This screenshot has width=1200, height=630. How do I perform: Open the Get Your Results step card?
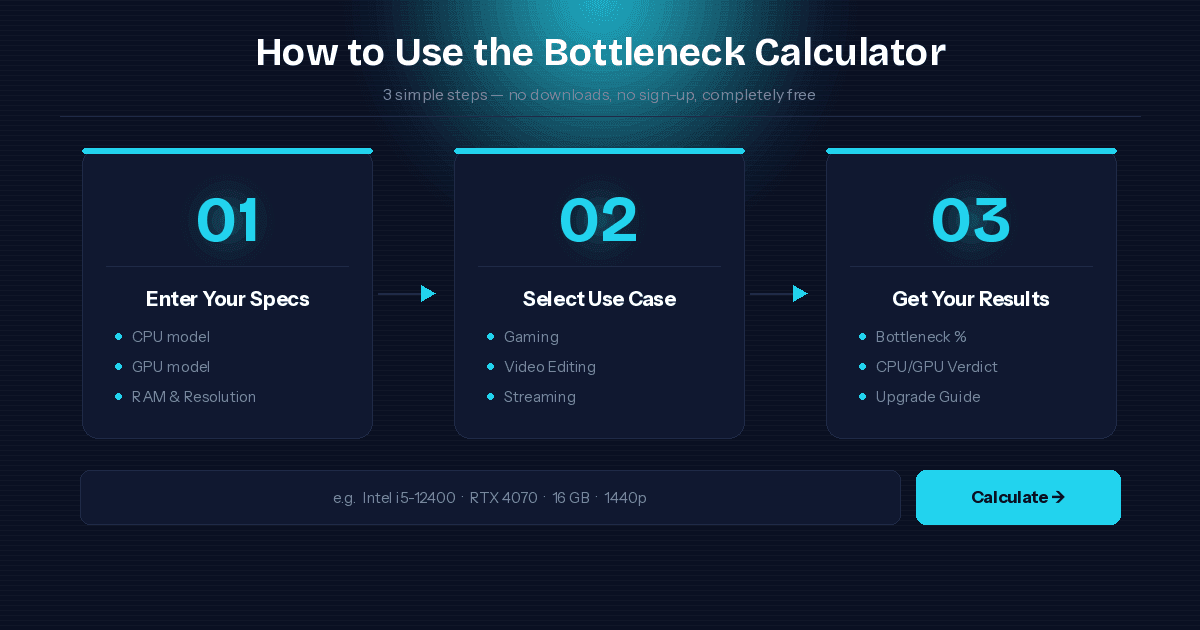(971, 295)
